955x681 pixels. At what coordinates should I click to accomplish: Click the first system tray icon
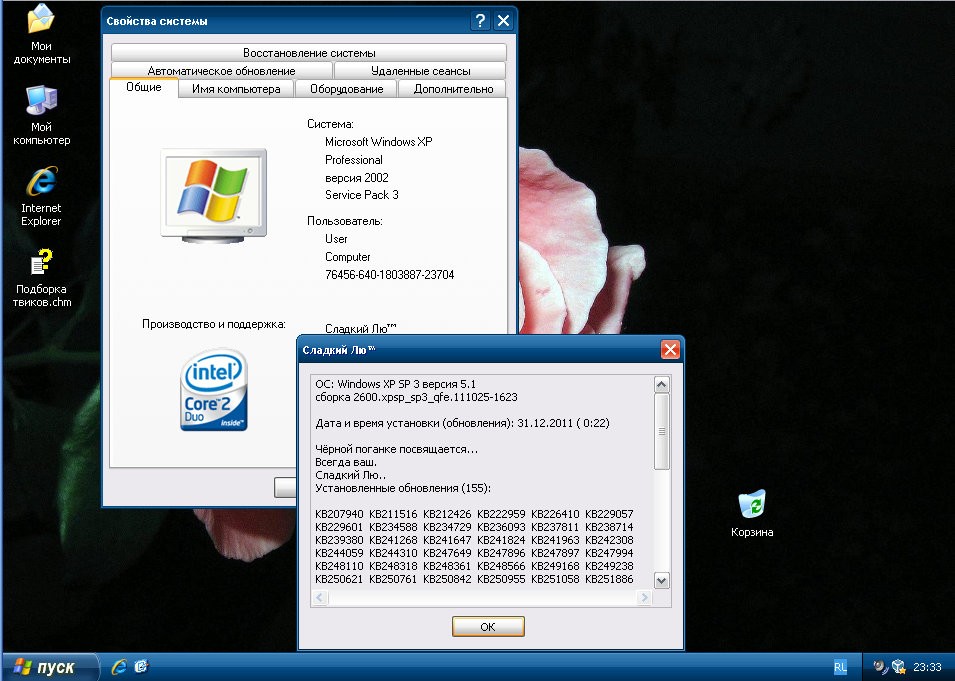(x=879, y=668)
